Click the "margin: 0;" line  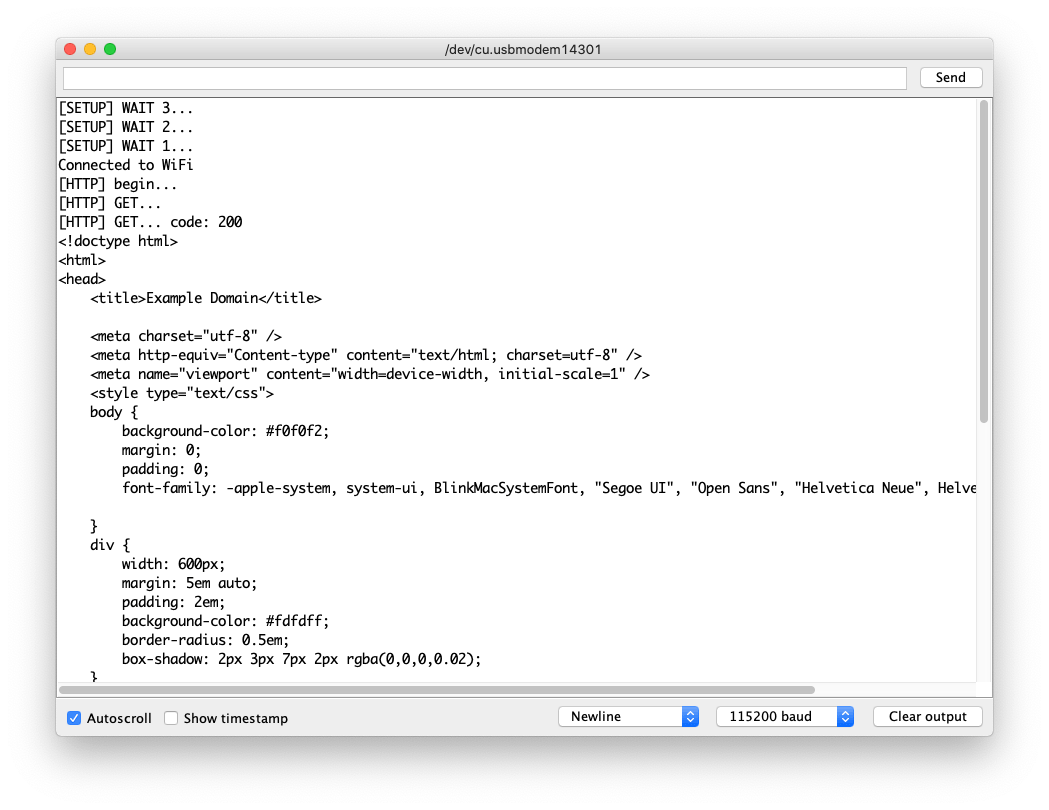[161, 450]
